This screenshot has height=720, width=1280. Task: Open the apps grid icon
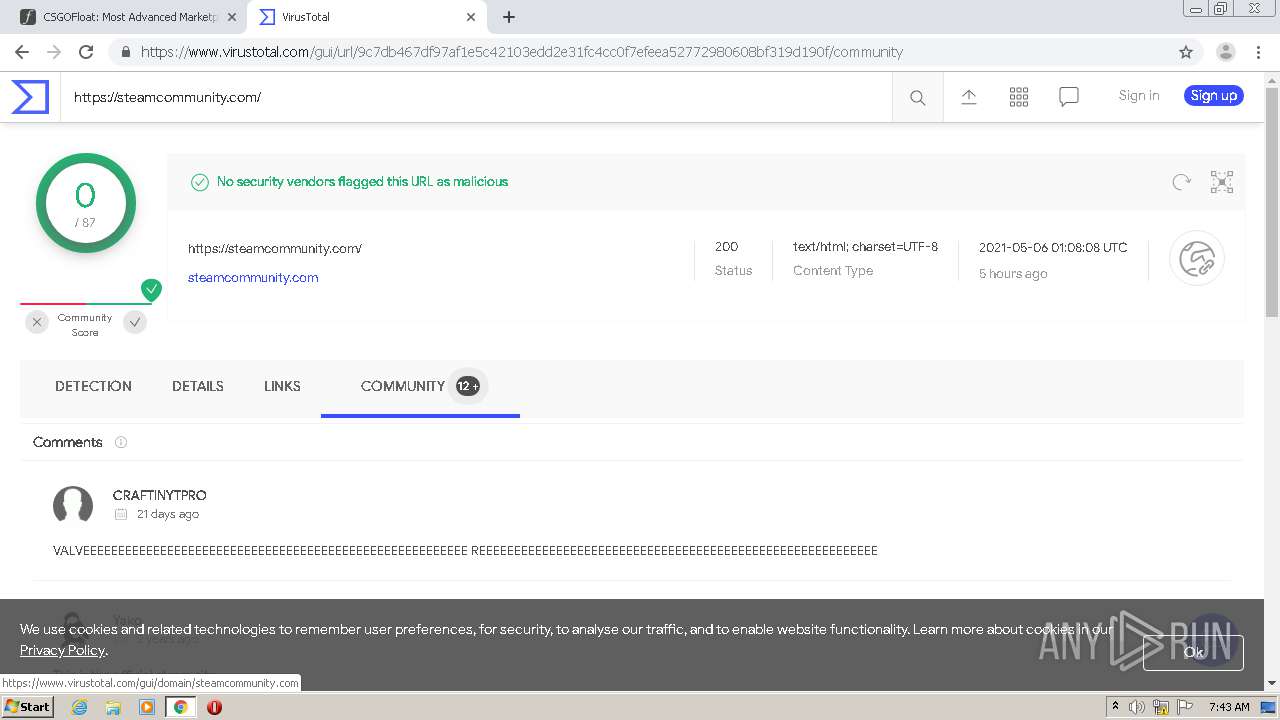point(1019,96)
